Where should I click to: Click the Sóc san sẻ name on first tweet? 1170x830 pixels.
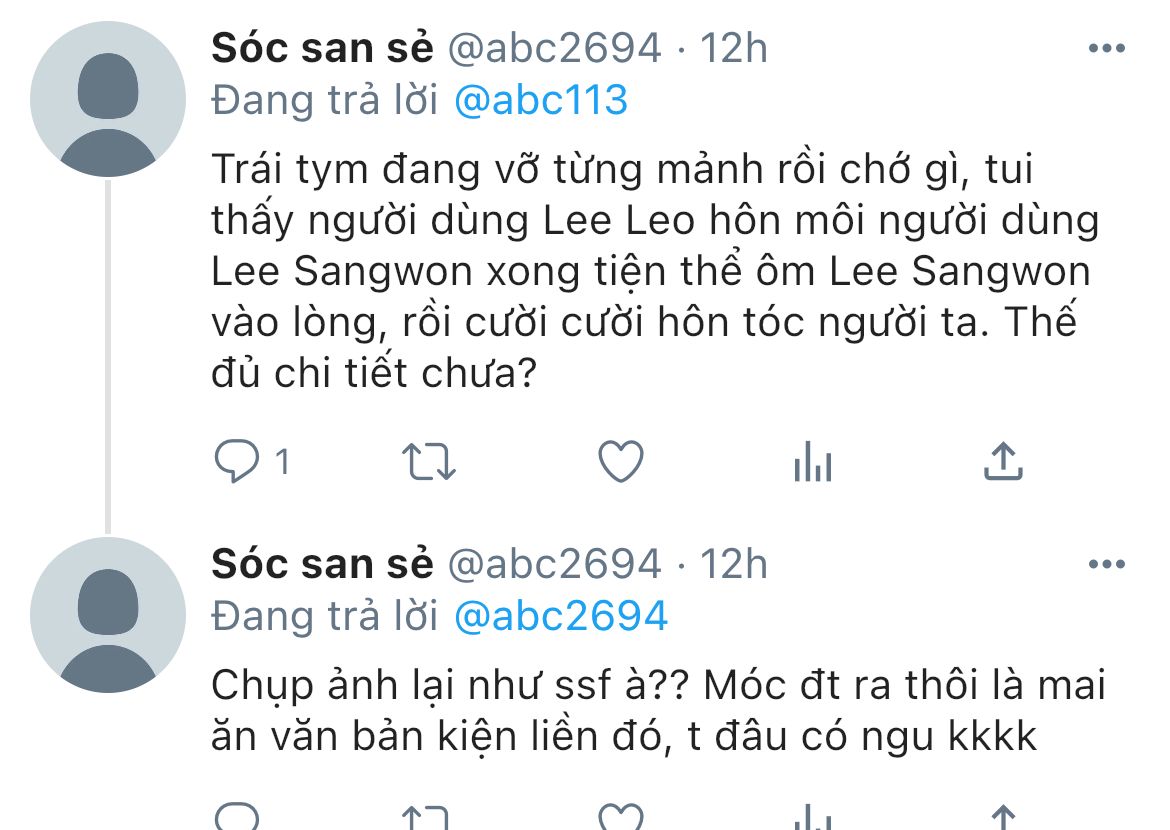pyautogui.click(x=322, y=48)
